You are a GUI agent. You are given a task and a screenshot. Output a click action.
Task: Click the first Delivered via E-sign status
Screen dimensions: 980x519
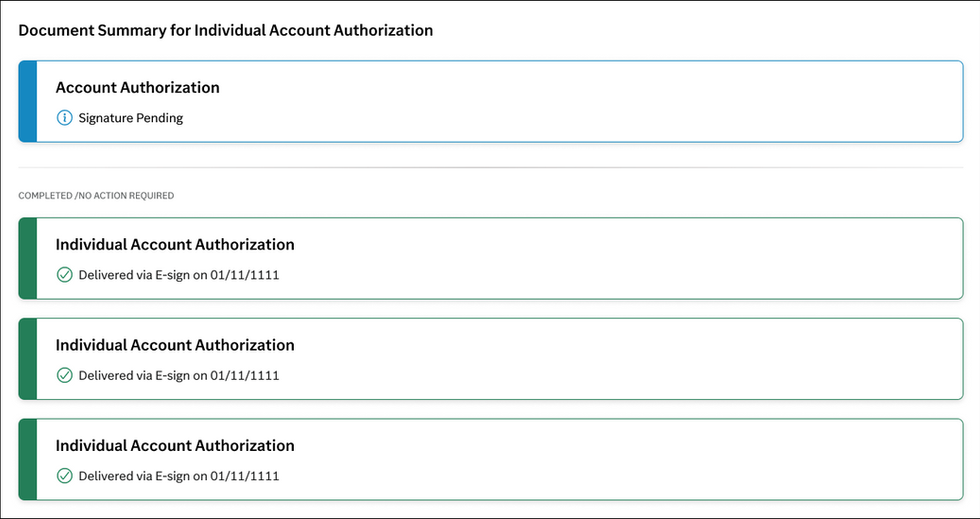178,275
